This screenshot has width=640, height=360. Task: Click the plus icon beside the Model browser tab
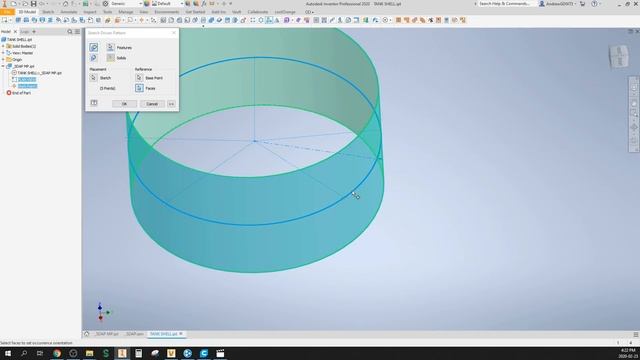coord(34,31)
